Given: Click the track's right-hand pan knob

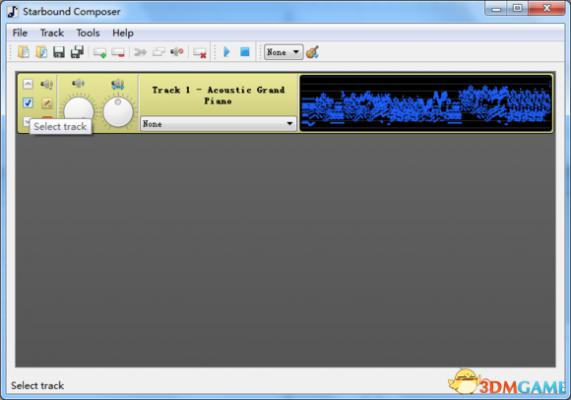Looking at the screenshot, I should click(x=118, y=112).
